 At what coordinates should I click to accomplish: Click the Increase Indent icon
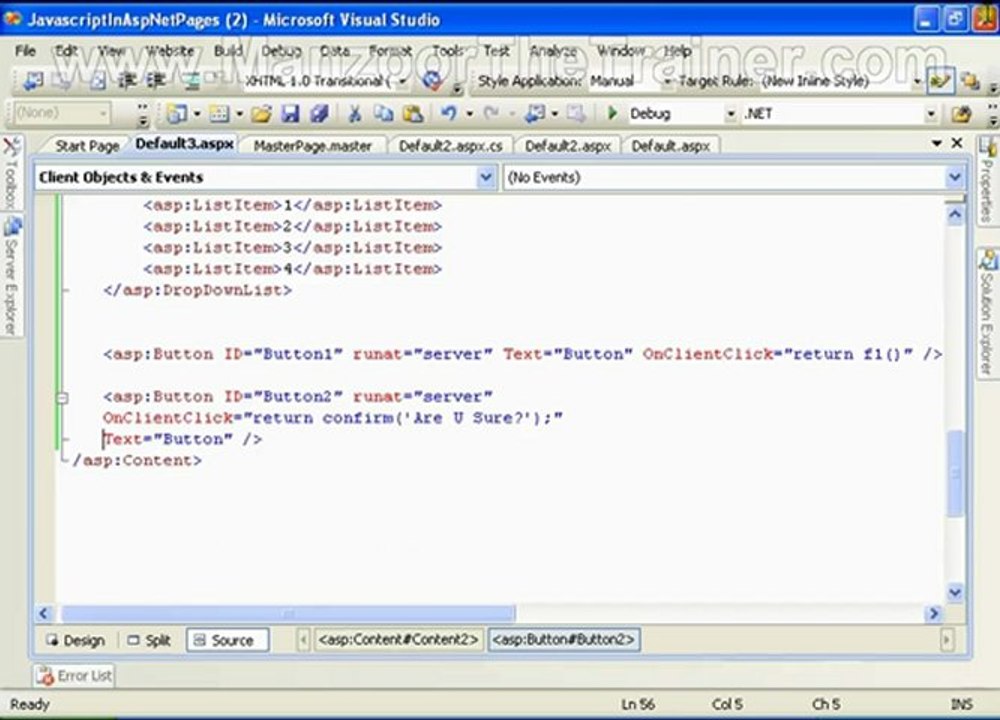click(x=156, y=81)
